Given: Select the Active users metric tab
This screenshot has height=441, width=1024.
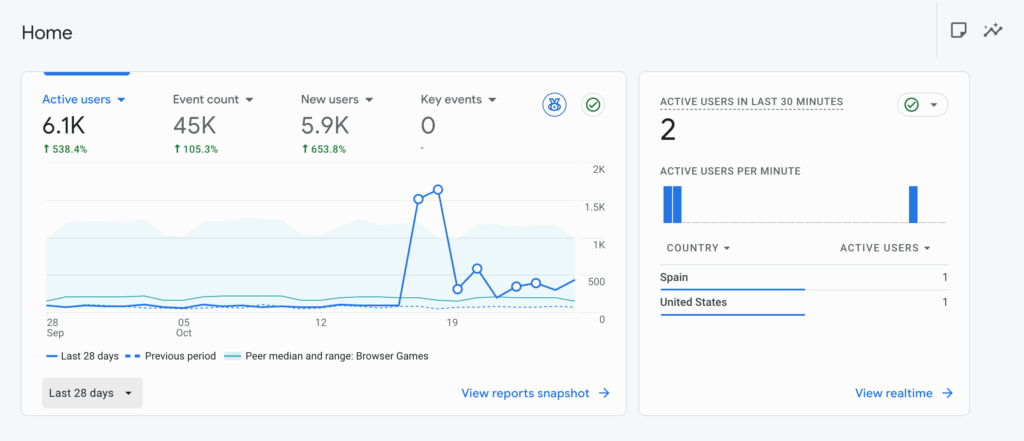Looking at the screenshot, I should [x=83, y=100].
